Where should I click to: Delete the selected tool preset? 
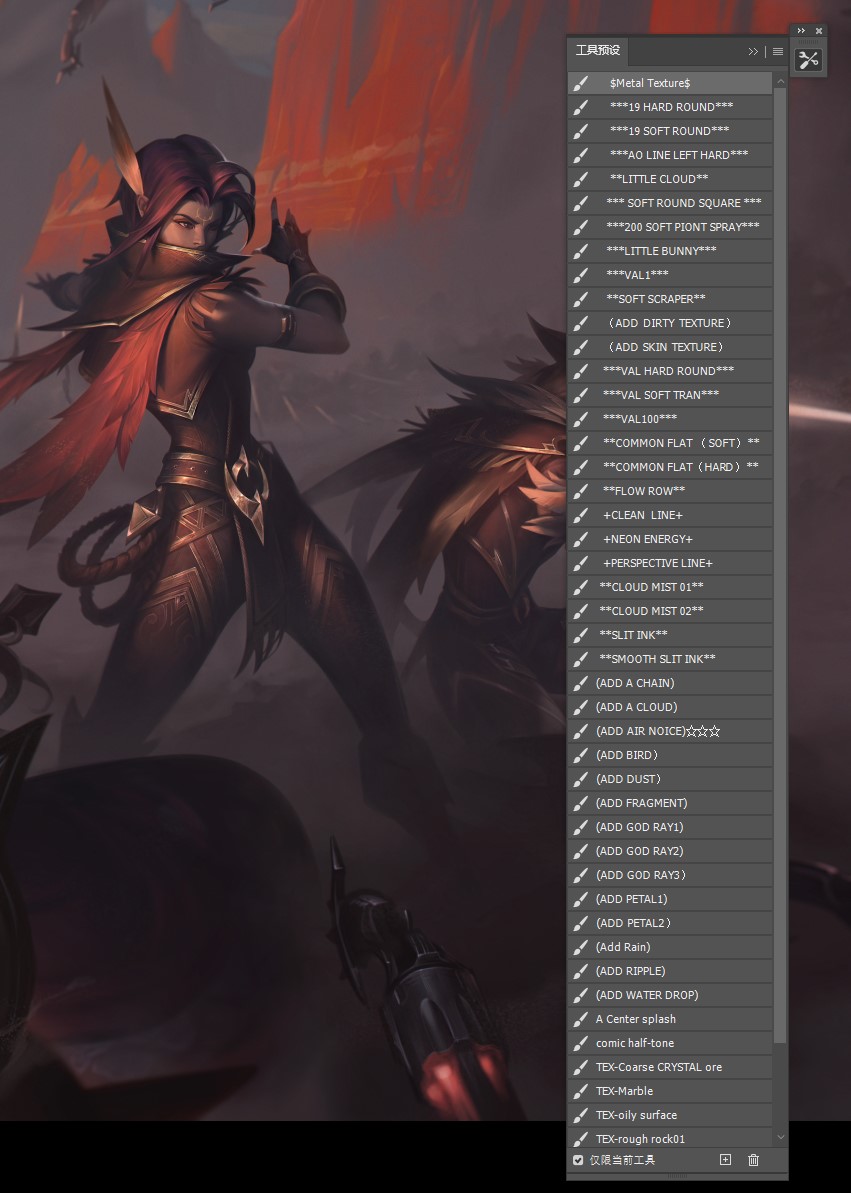pyautogui.click(x=753, y=1160)
